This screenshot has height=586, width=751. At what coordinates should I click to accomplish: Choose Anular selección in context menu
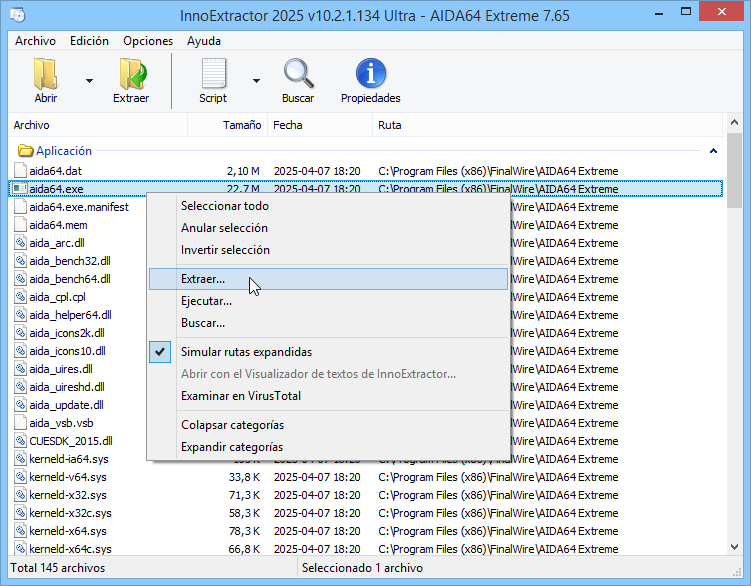tap(328, 228)
